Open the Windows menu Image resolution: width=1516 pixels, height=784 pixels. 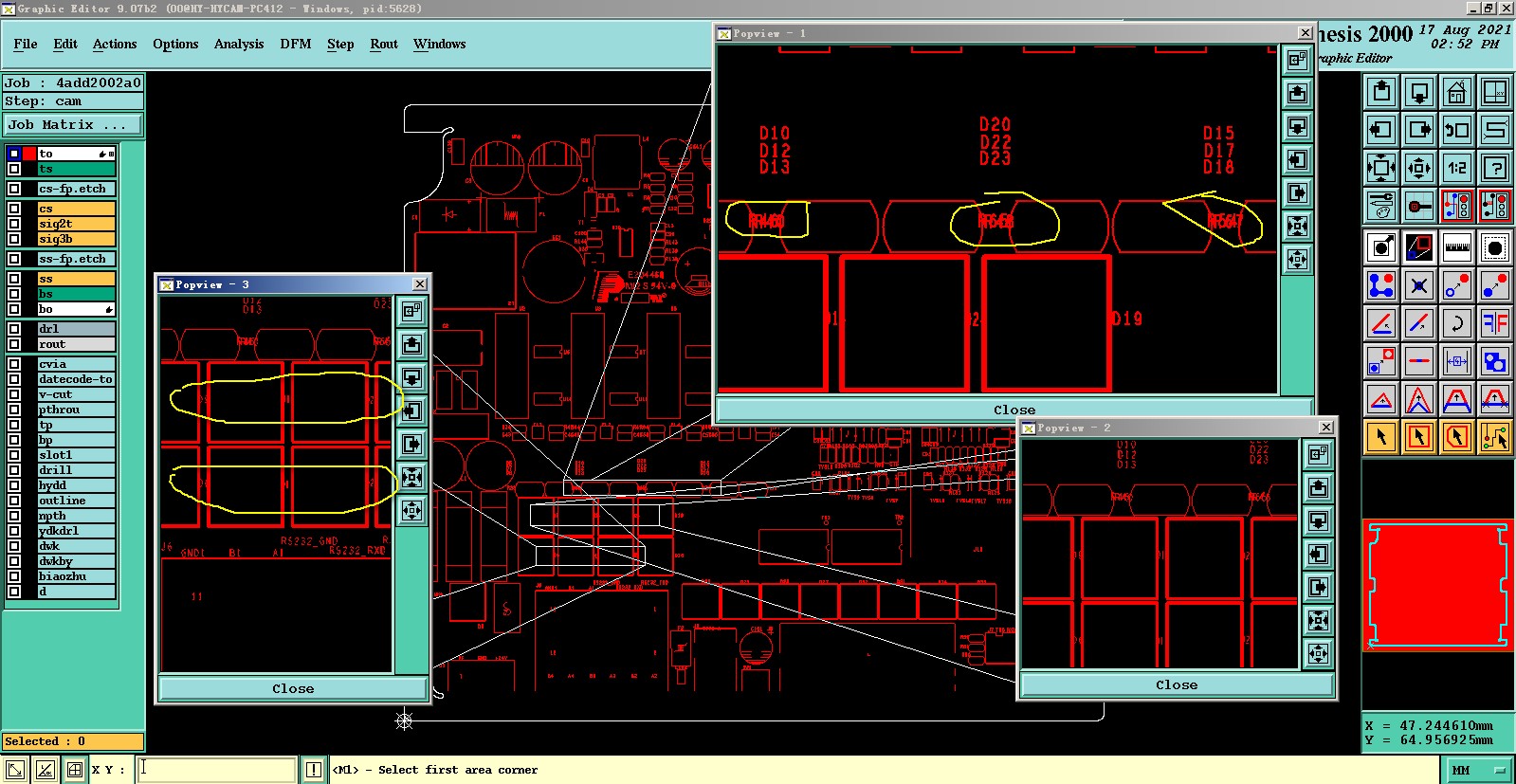tap(439, 44)
